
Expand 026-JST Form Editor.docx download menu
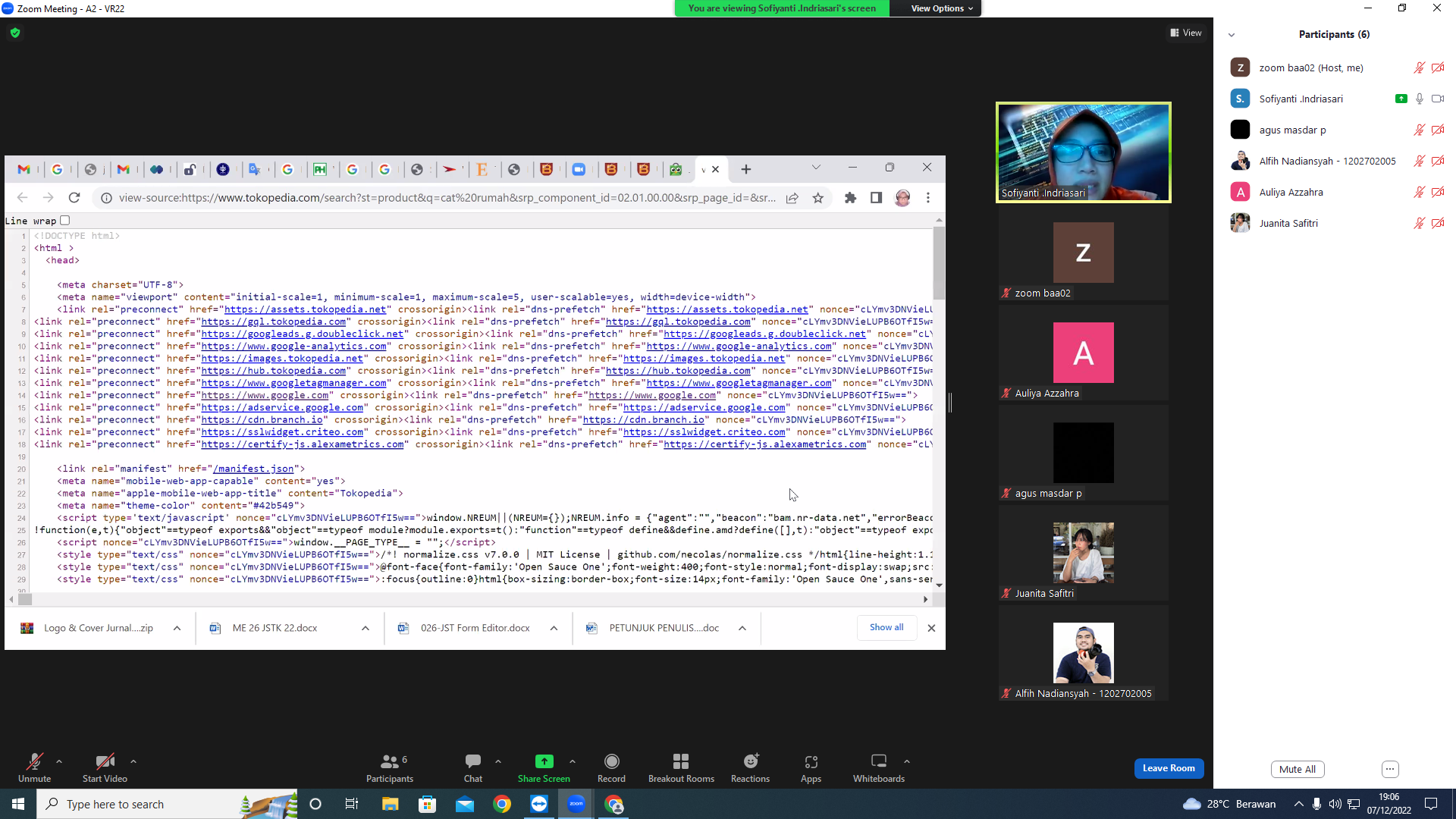tap(554, 628)
